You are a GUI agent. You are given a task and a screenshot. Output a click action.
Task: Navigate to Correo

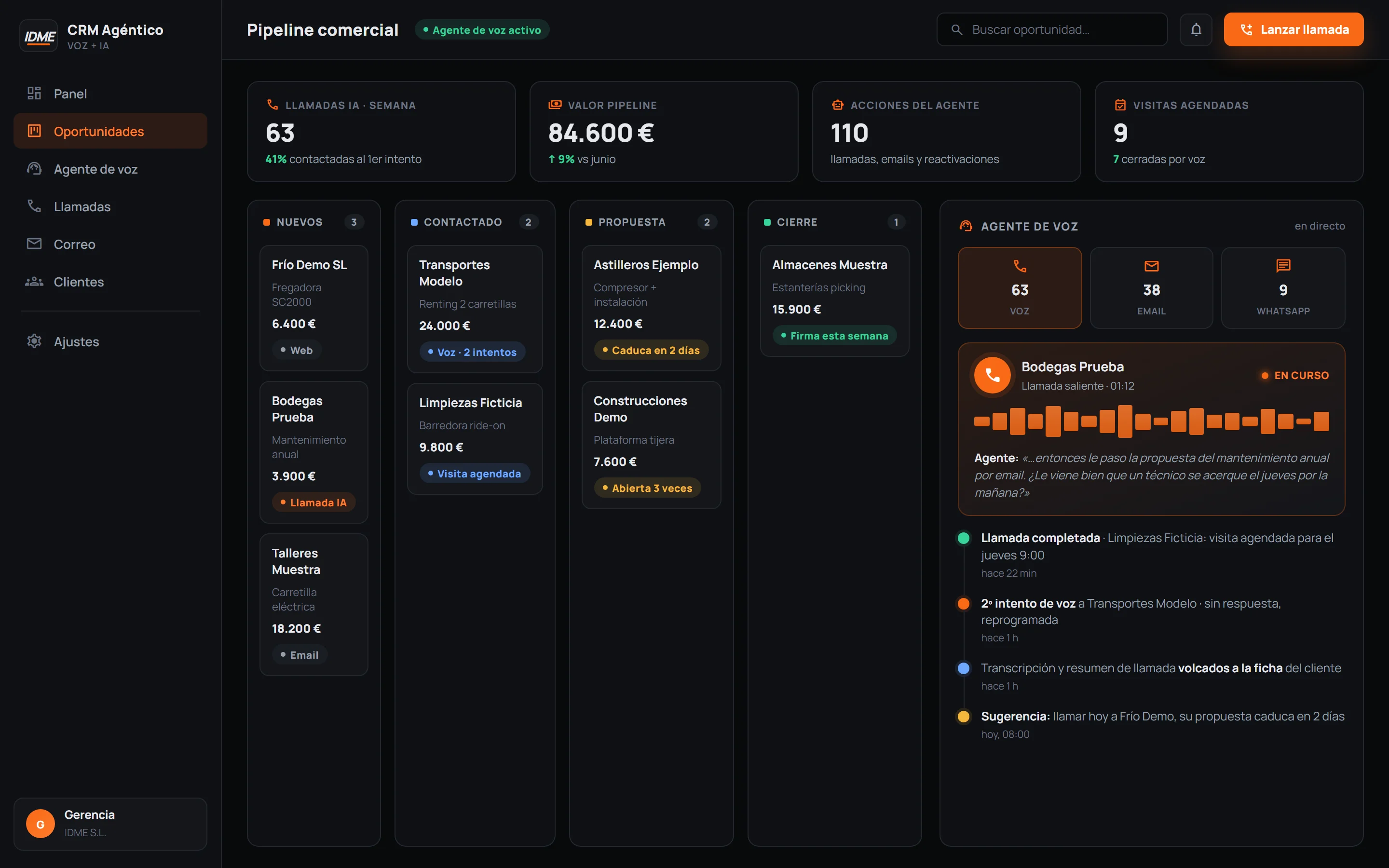pos(110,244)
